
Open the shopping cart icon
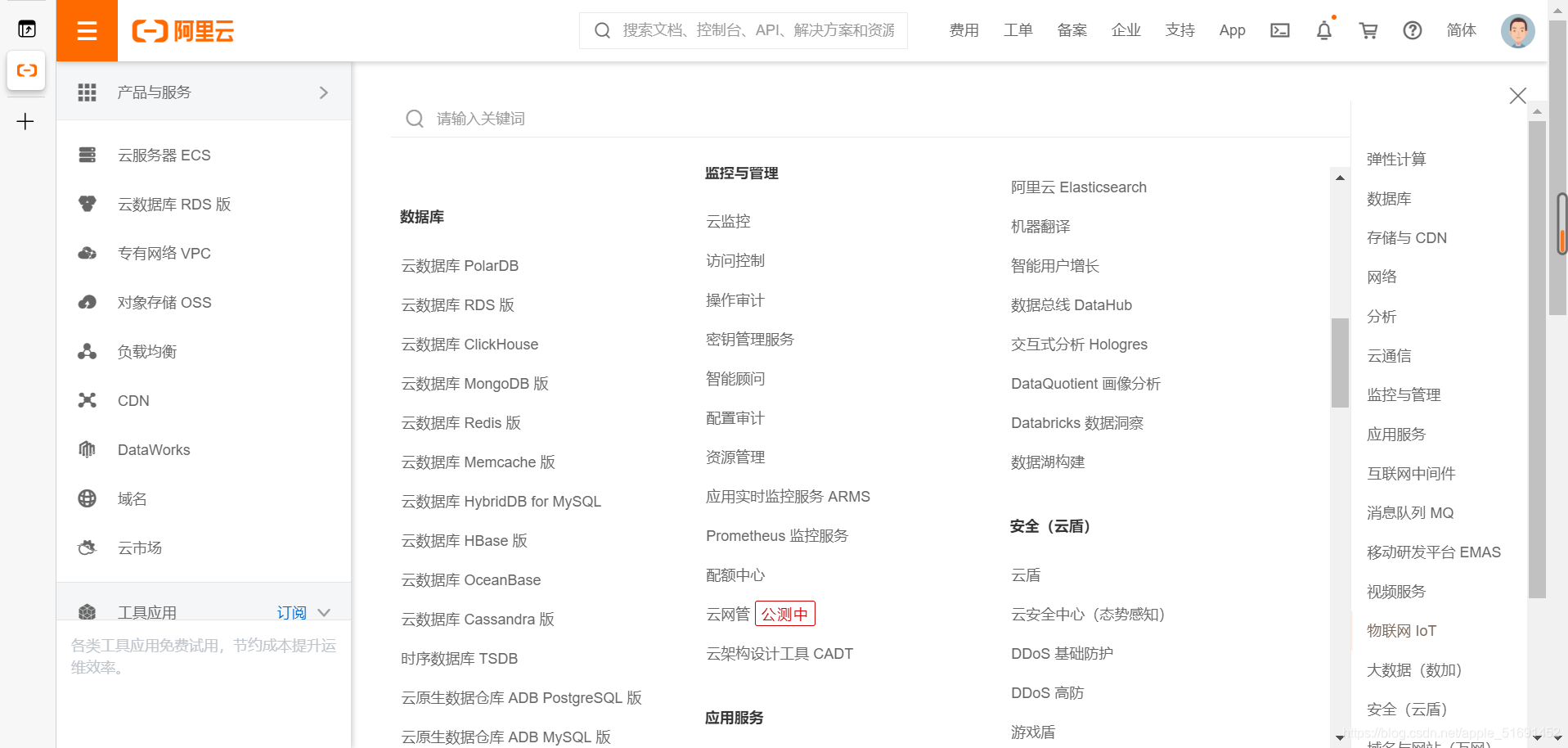click(1368, 30)
